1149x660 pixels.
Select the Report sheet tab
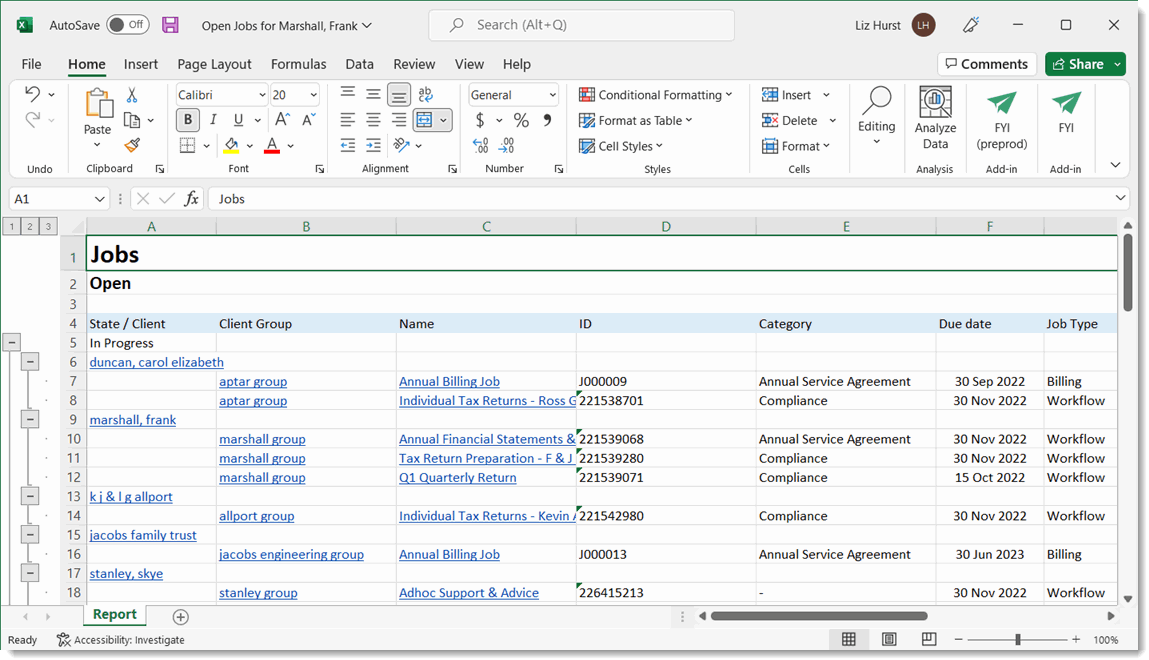point(114,615)
